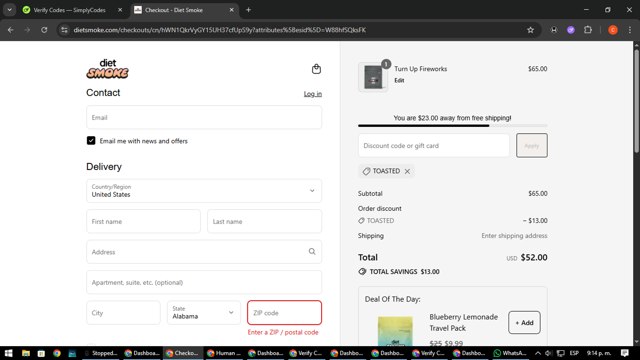Click Edit under Turn Up Fireworks
The width and height of the screenshot is (640, 360).
399,80
